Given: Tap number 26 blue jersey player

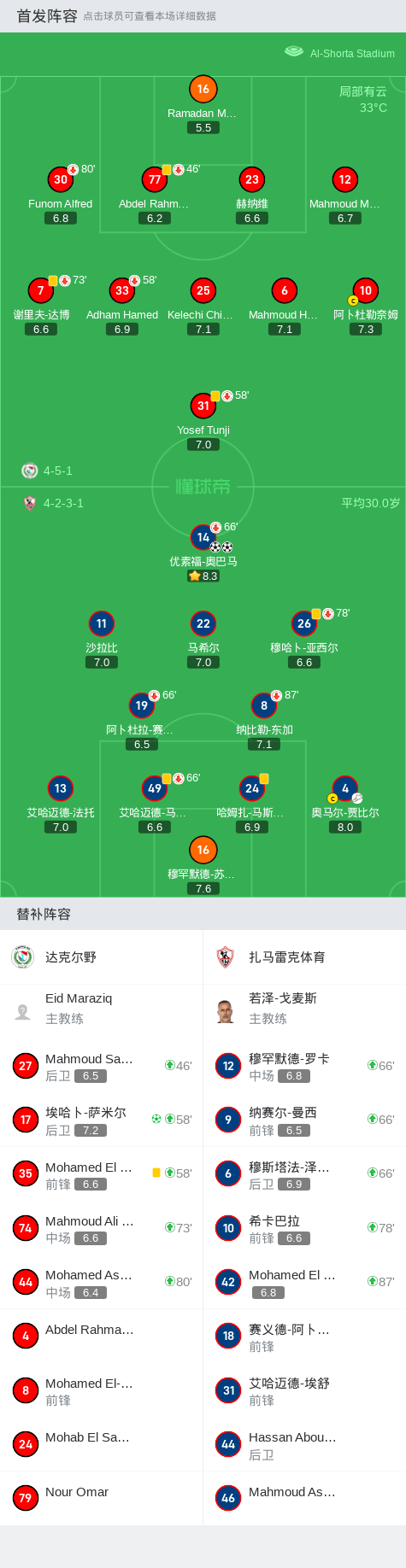Looking at the screenshot, I should tap(304, 623).
